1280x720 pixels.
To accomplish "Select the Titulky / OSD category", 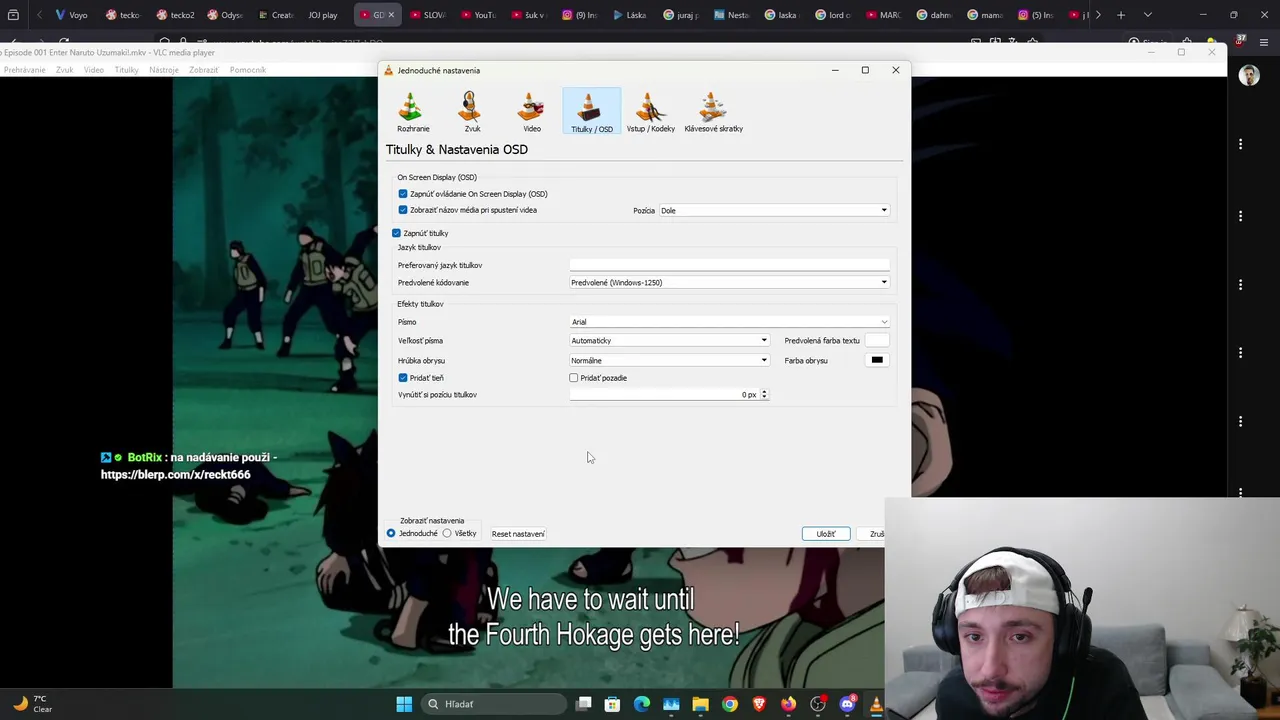I will [591, 111].
